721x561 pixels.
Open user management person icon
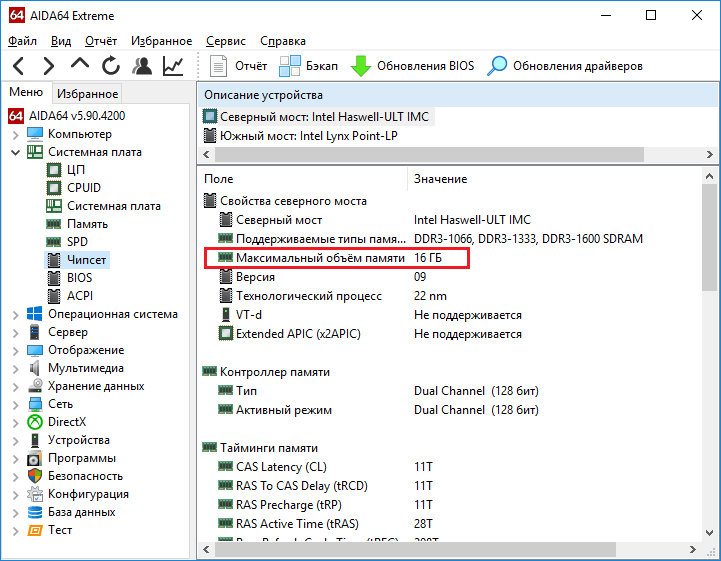(142, 66)
